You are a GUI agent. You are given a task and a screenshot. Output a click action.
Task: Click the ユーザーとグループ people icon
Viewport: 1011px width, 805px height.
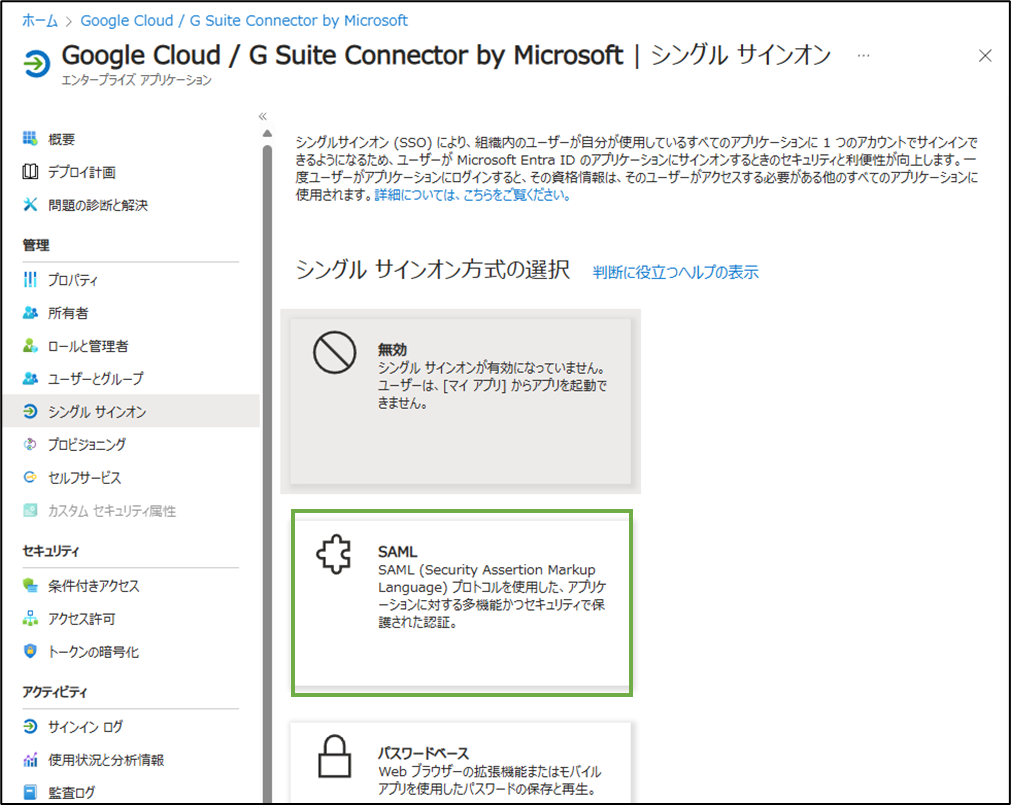(x=30, y=378)
